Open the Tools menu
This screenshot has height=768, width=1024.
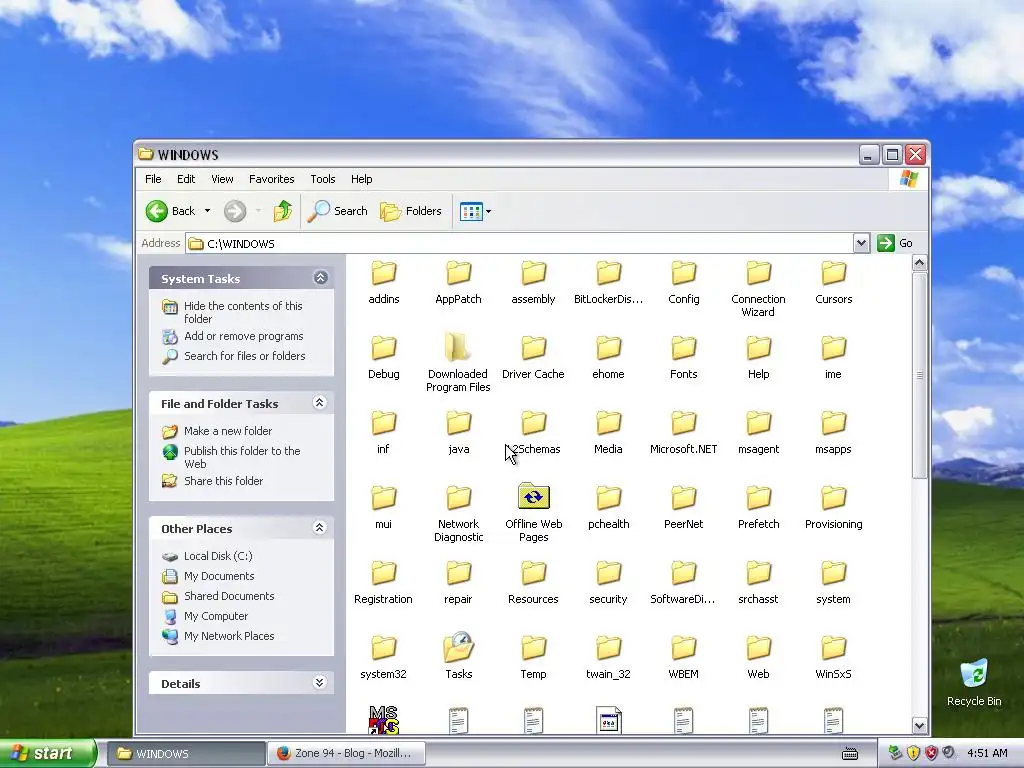pyautogui.click(x=323, y=179)
